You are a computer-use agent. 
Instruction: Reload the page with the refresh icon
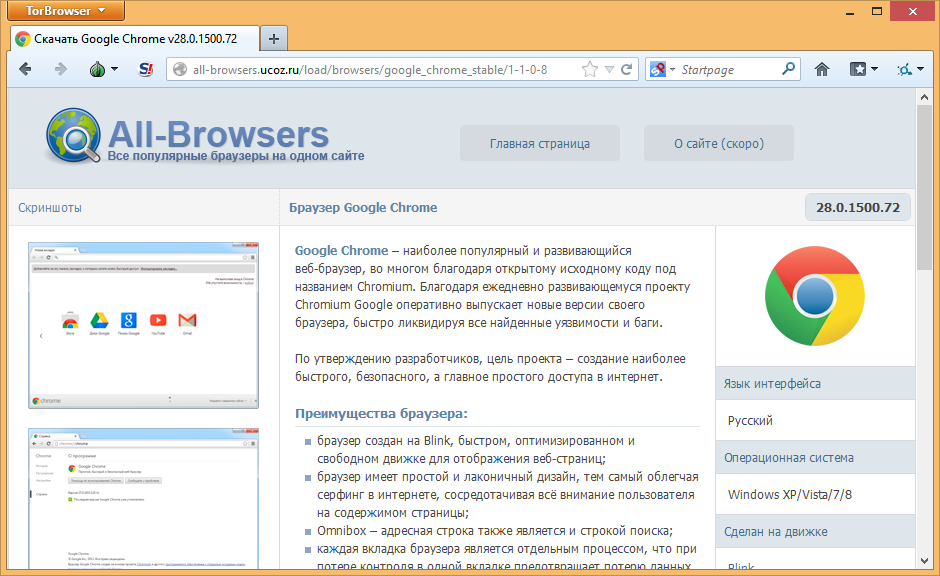(627, 69)
